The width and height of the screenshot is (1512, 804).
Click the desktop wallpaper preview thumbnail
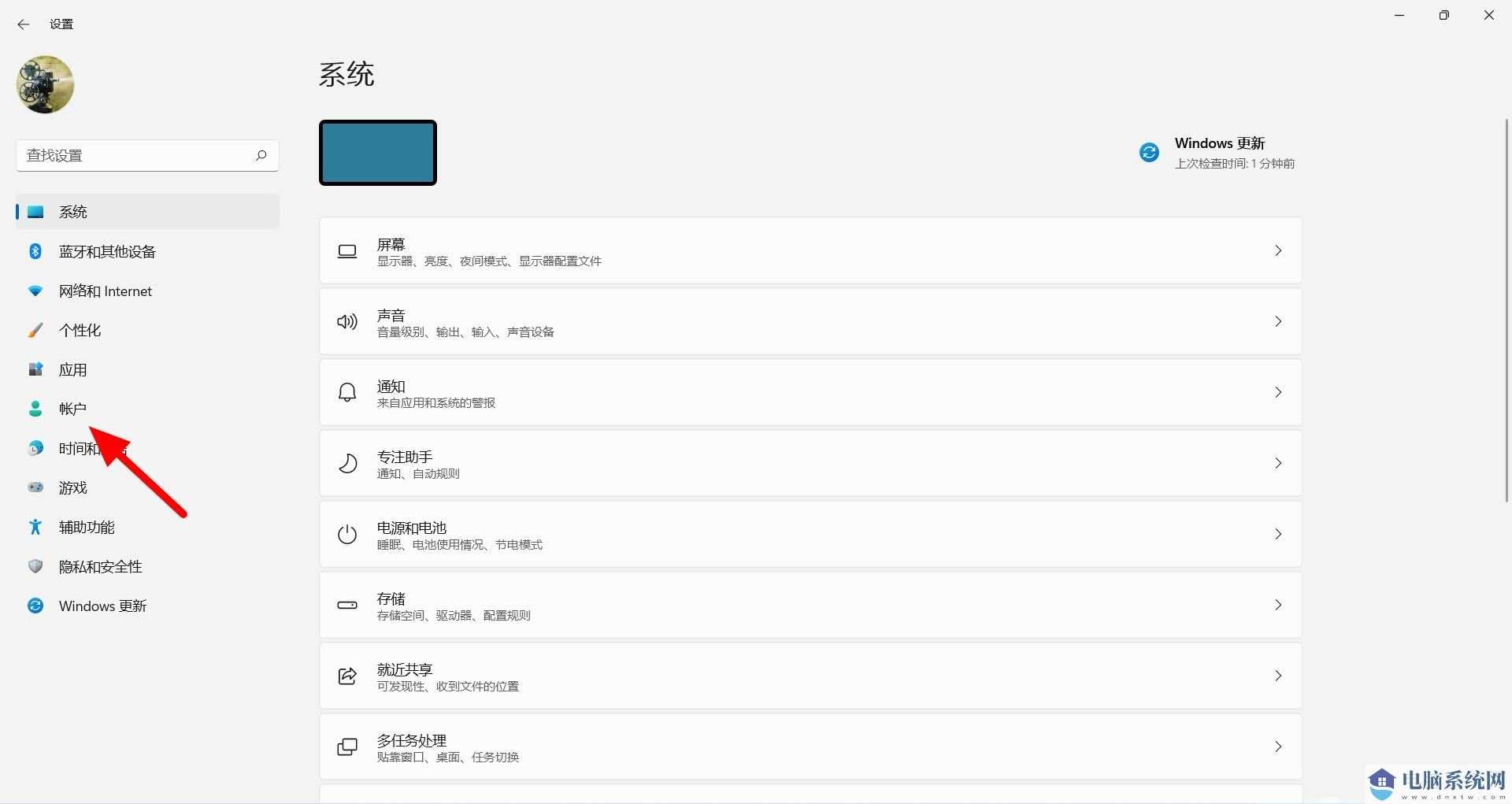coord(378,153)
